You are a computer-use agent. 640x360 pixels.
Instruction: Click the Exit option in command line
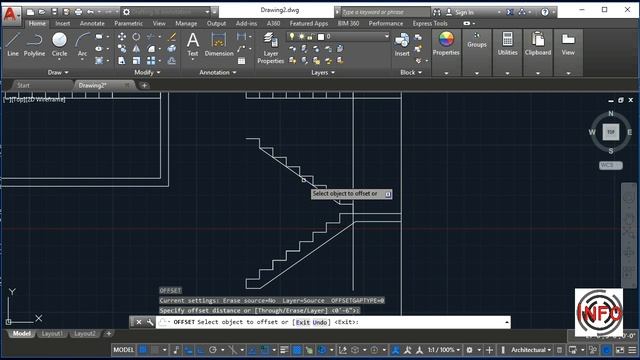point(302,322)
